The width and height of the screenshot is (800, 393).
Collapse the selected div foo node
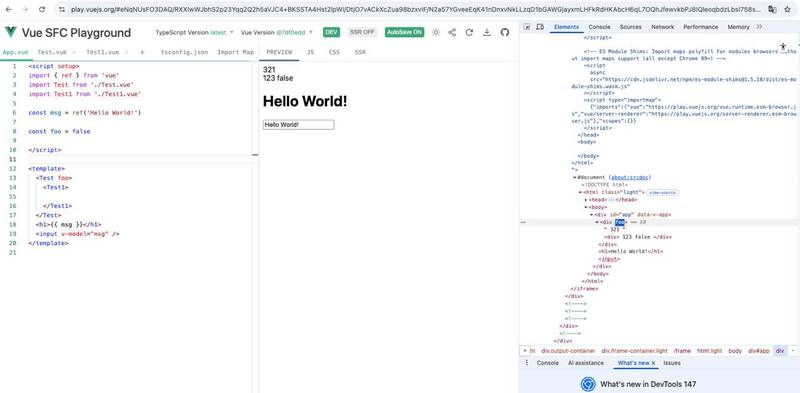coord(597,222)
